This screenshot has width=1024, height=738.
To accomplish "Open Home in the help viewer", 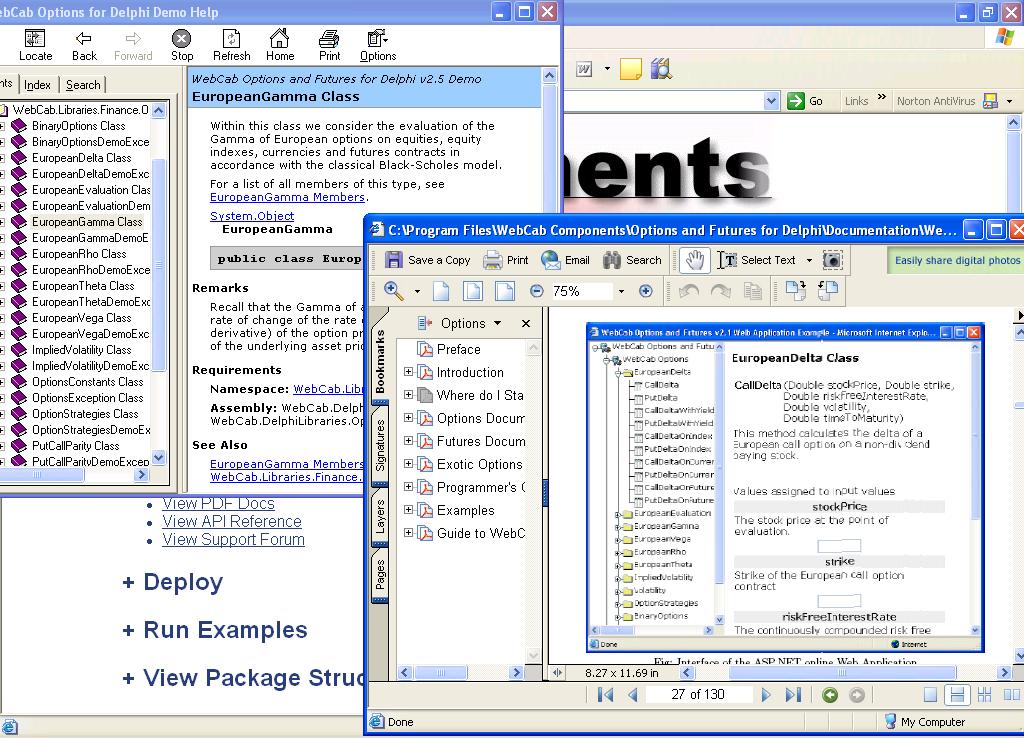I will (280, 46).
